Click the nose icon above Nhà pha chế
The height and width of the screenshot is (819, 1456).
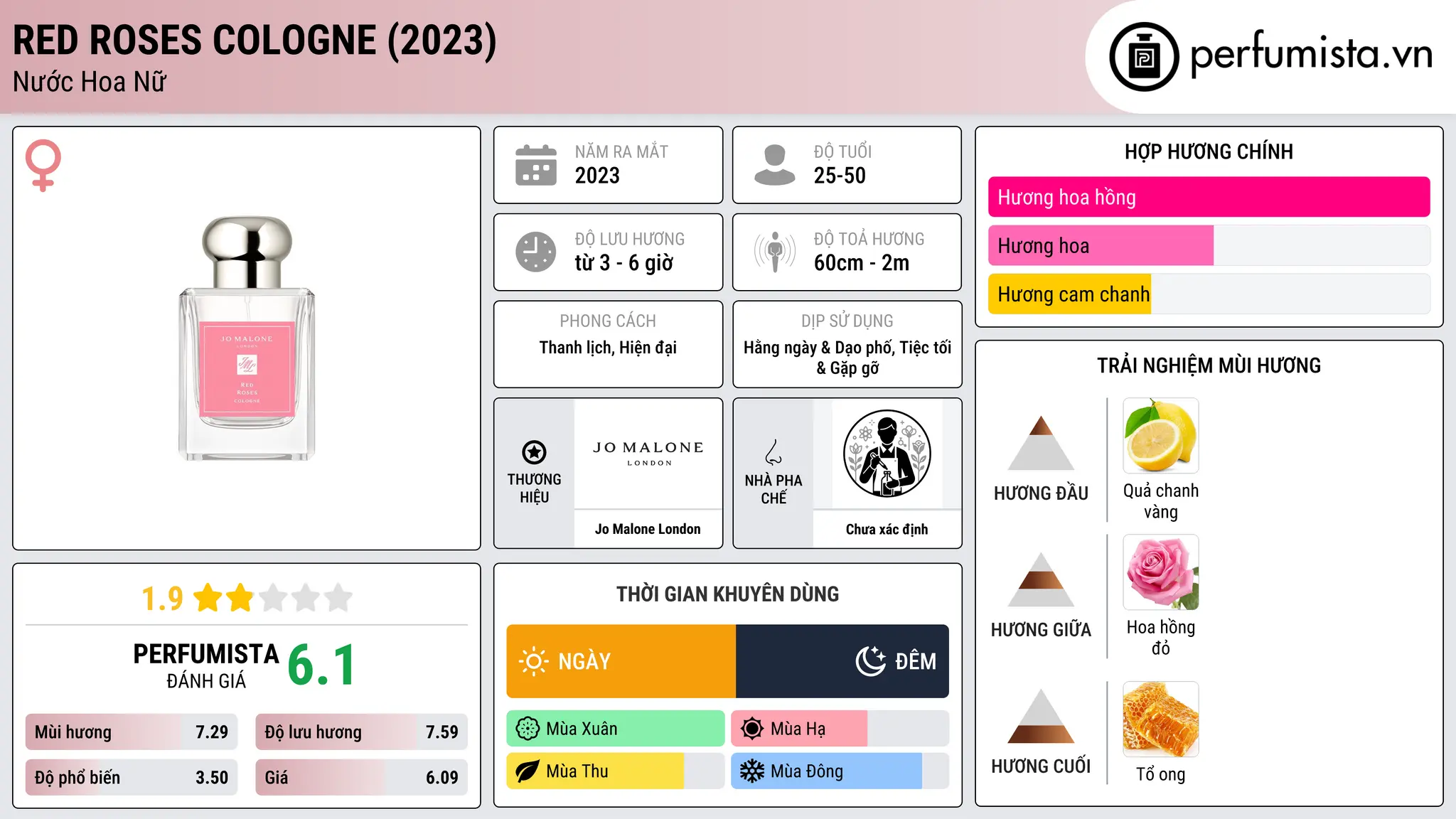773,452
